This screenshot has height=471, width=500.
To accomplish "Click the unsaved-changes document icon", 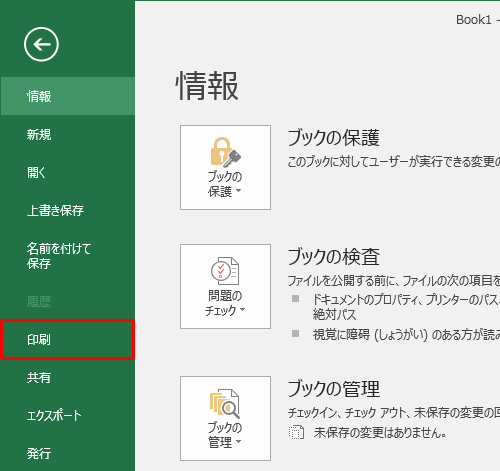I will point(296,432).
